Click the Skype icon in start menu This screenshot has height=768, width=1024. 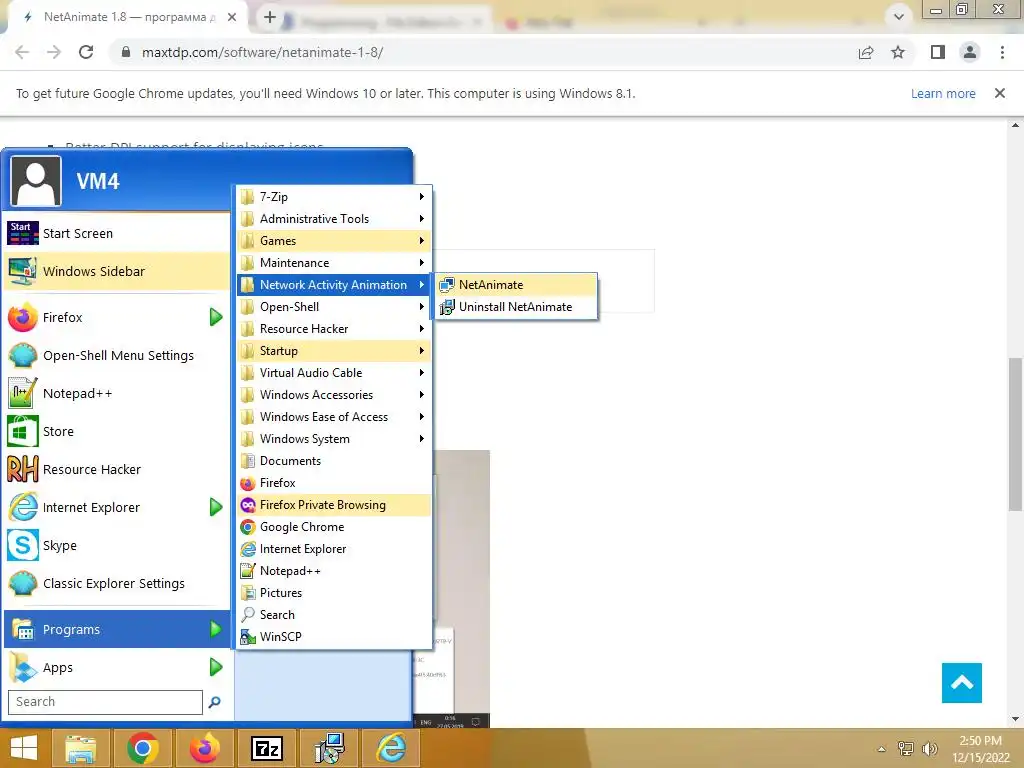click(x=23, y=545)
